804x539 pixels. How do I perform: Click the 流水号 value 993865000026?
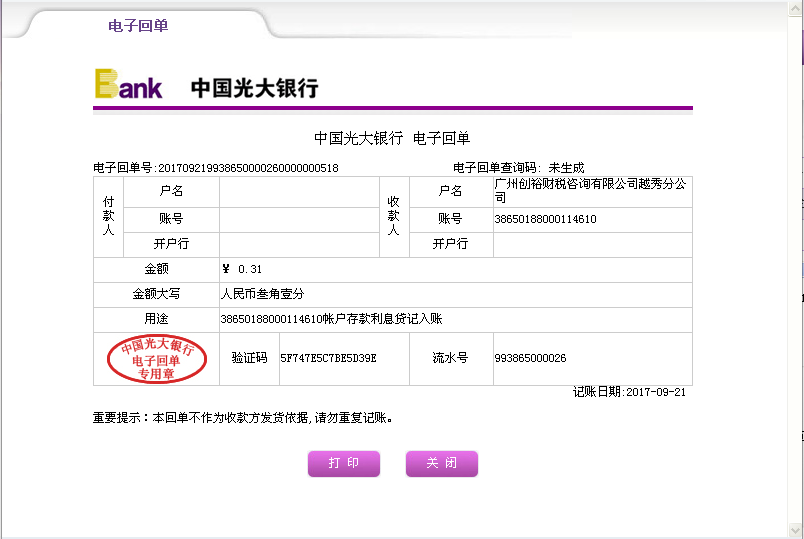(530, 358)
